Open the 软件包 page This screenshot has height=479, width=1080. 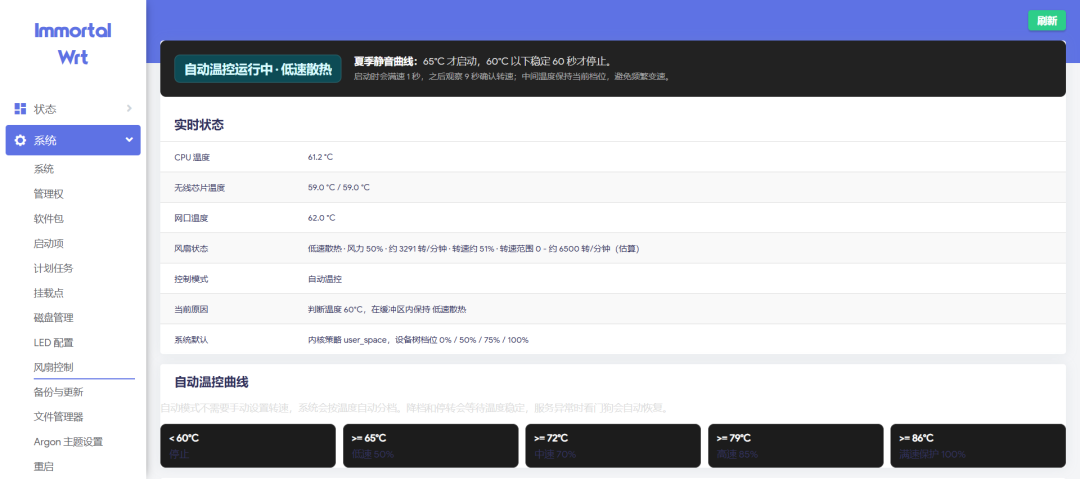coord(48,218)
